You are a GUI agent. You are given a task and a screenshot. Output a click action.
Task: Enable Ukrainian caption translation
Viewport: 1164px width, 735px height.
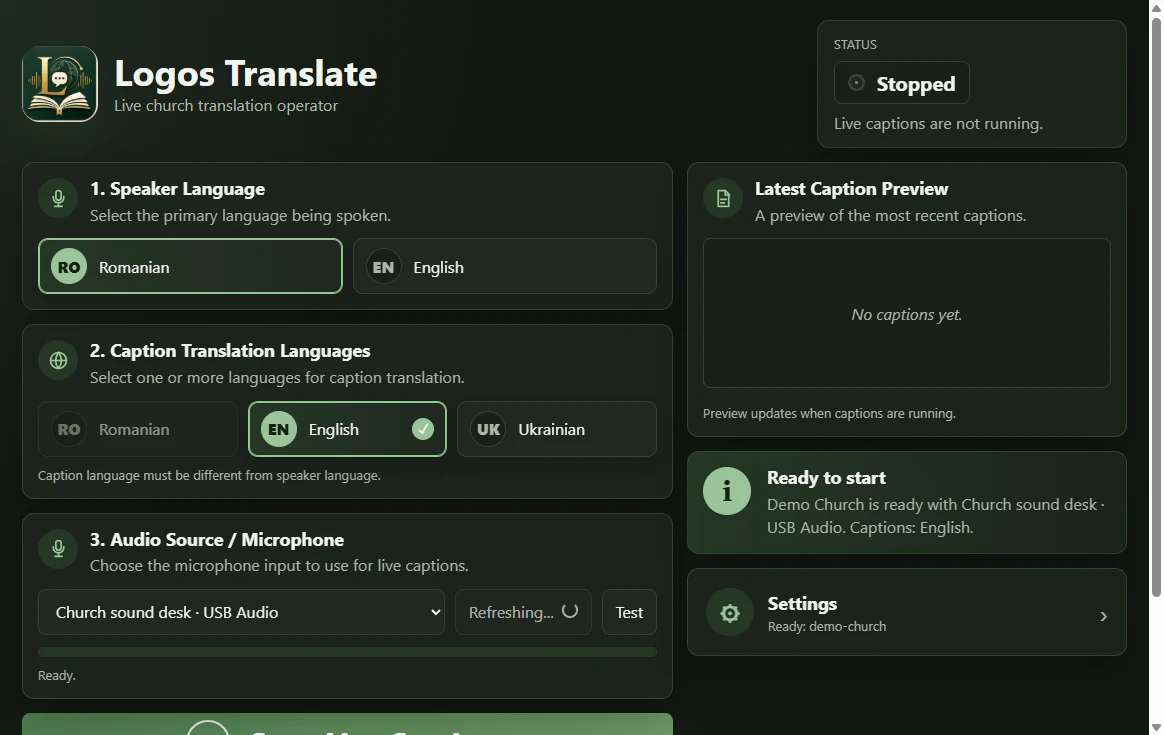click(557, 429)
